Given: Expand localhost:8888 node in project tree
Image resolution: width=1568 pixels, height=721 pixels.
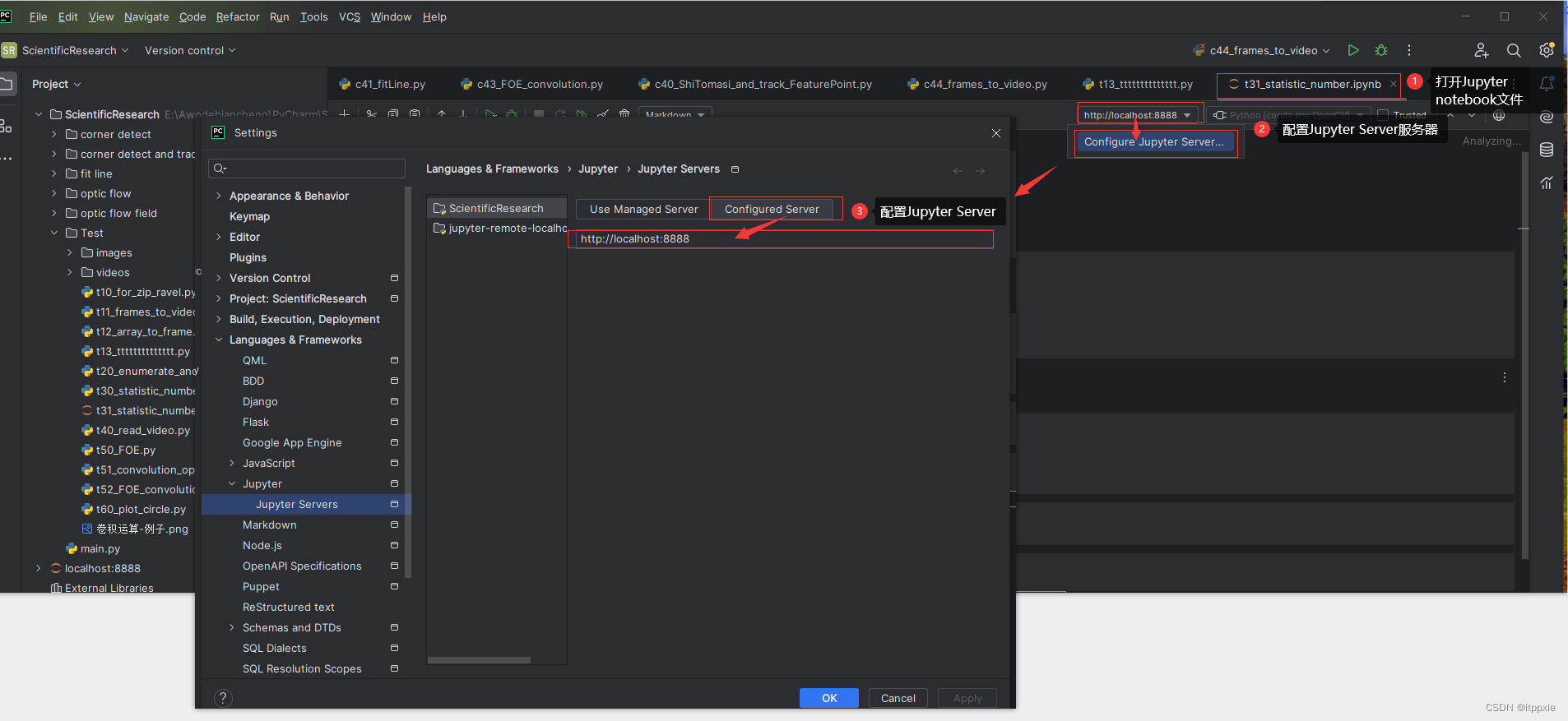Looking at the screenshot, I should [38, 568].
